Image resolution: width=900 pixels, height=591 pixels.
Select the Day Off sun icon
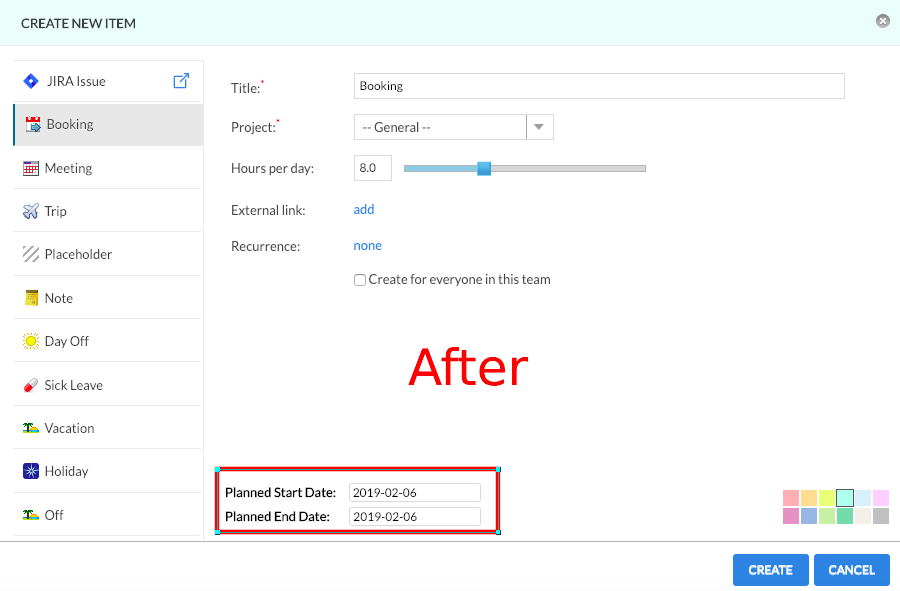(31, 341)
